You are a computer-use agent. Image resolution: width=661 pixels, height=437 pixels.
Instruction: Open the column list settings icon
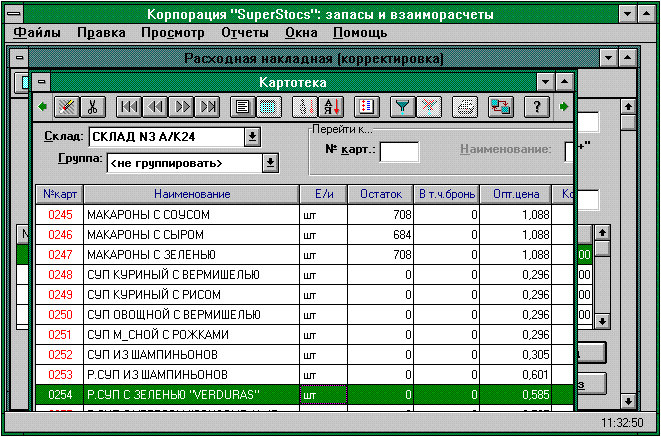click(x=367, y=107)
